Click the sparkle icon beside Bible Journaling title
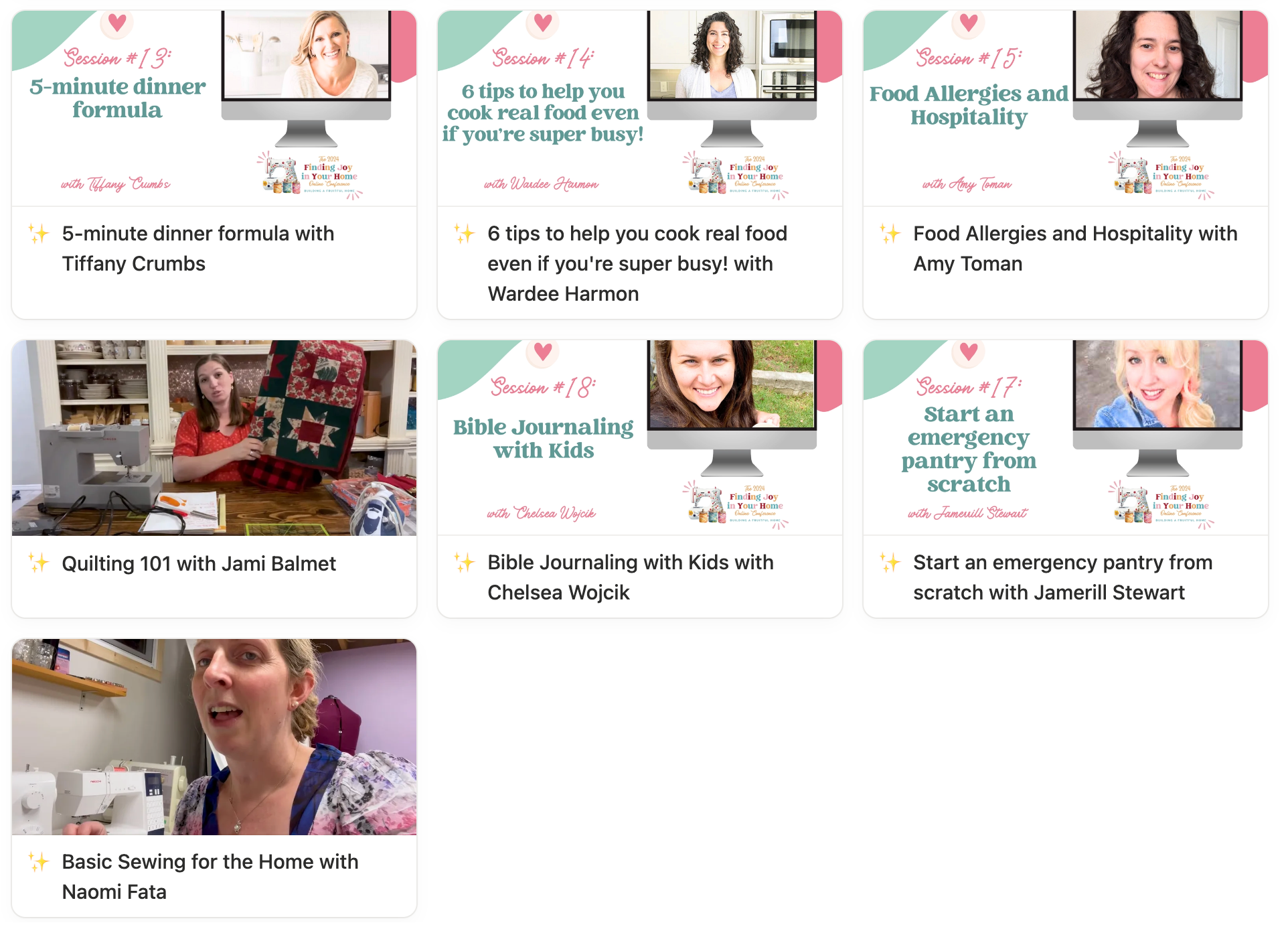Screen dimensions: 1288x931 coord(465,562)
